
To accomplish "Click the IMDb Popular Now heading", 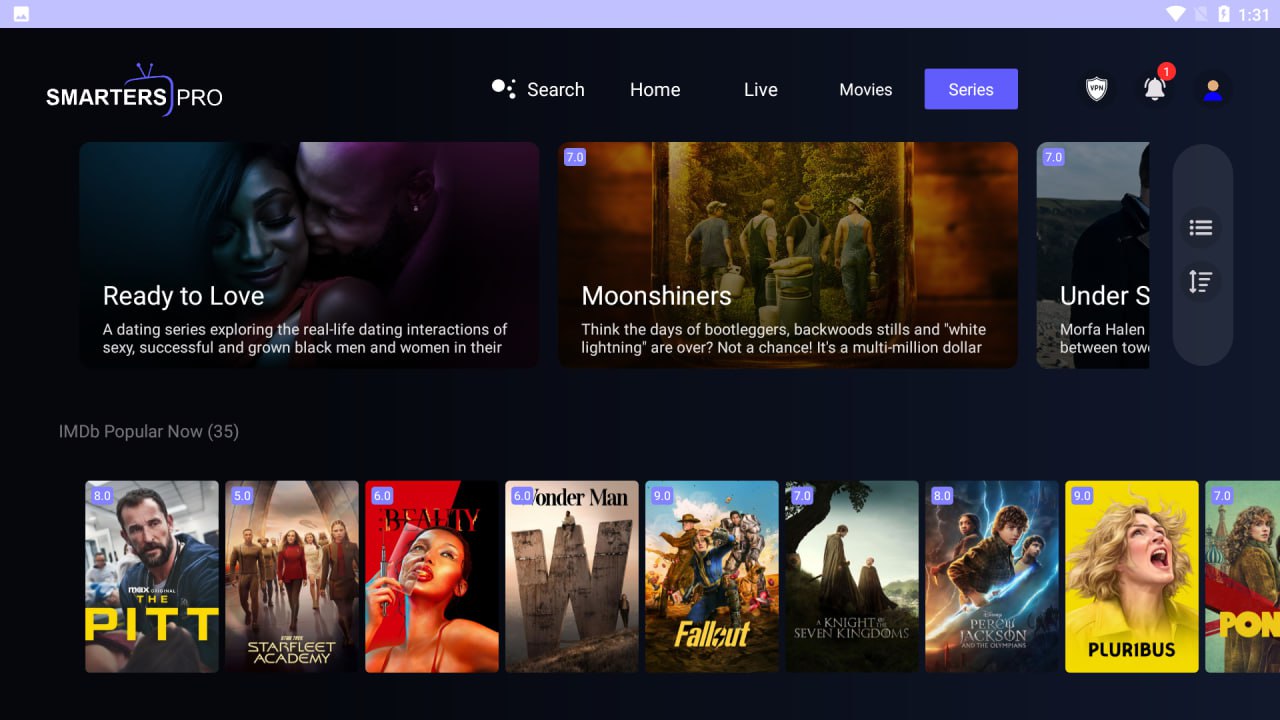I will coord(149,432).
